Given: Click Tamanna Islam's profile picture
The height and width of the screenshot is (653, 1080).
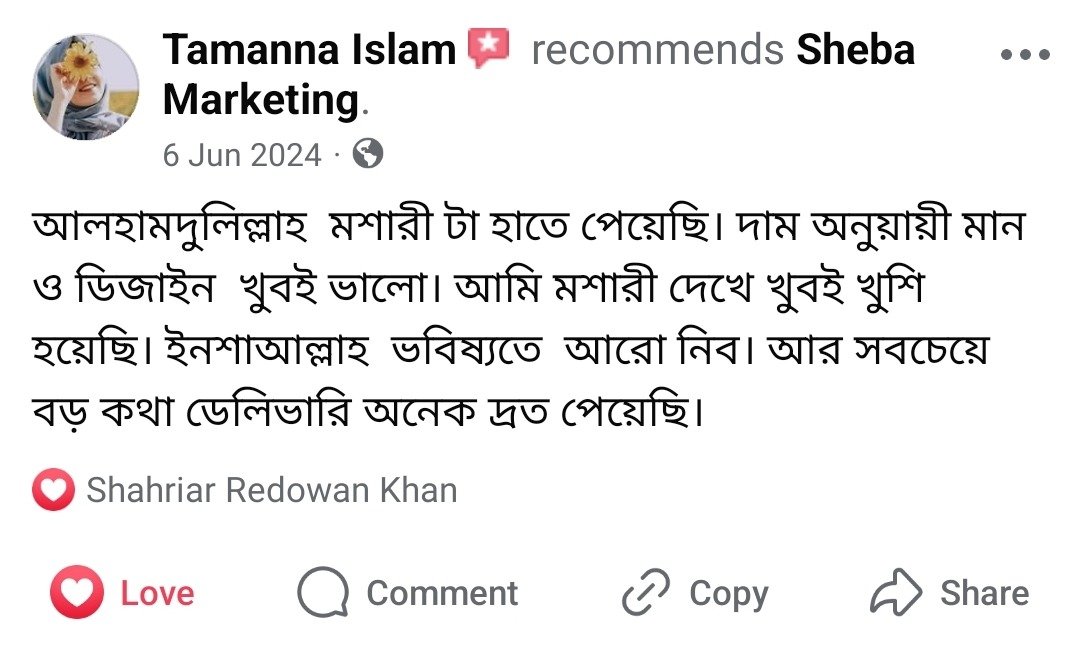Looking at the screenshot, I should pos(86,87).
